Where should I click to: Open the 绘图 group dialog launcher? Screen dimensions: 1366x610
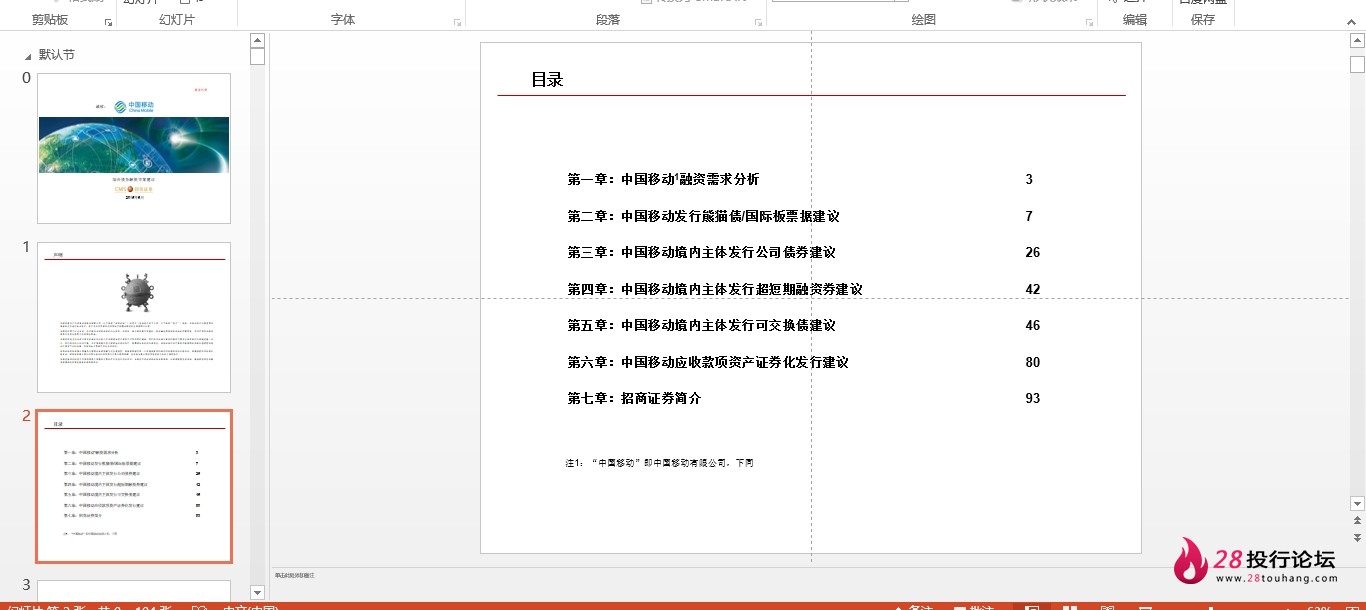(x=1089, y=21)
